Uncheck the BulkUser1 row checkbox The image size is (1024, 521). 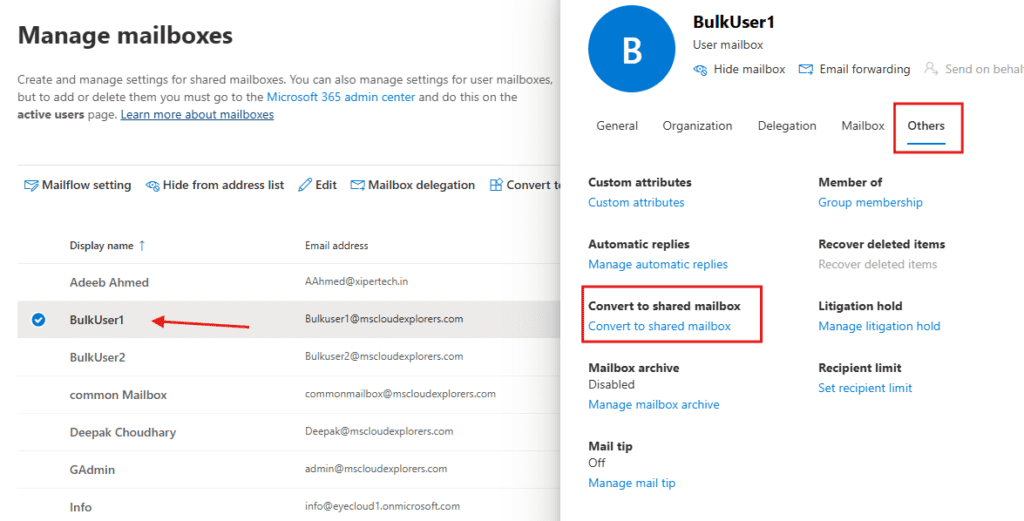tap(38, 320)
